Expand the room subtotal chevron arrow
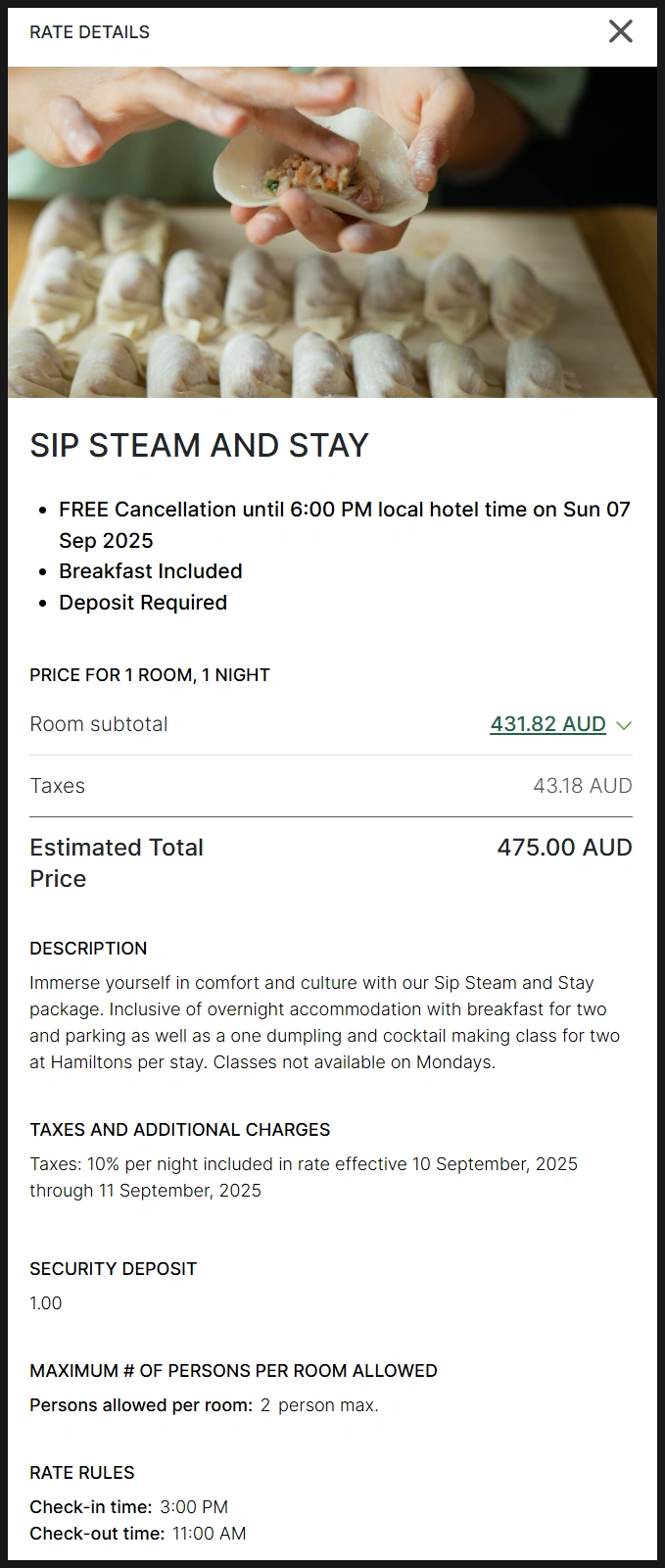This screenshot has height=1568, width=665. pos(625,725)
